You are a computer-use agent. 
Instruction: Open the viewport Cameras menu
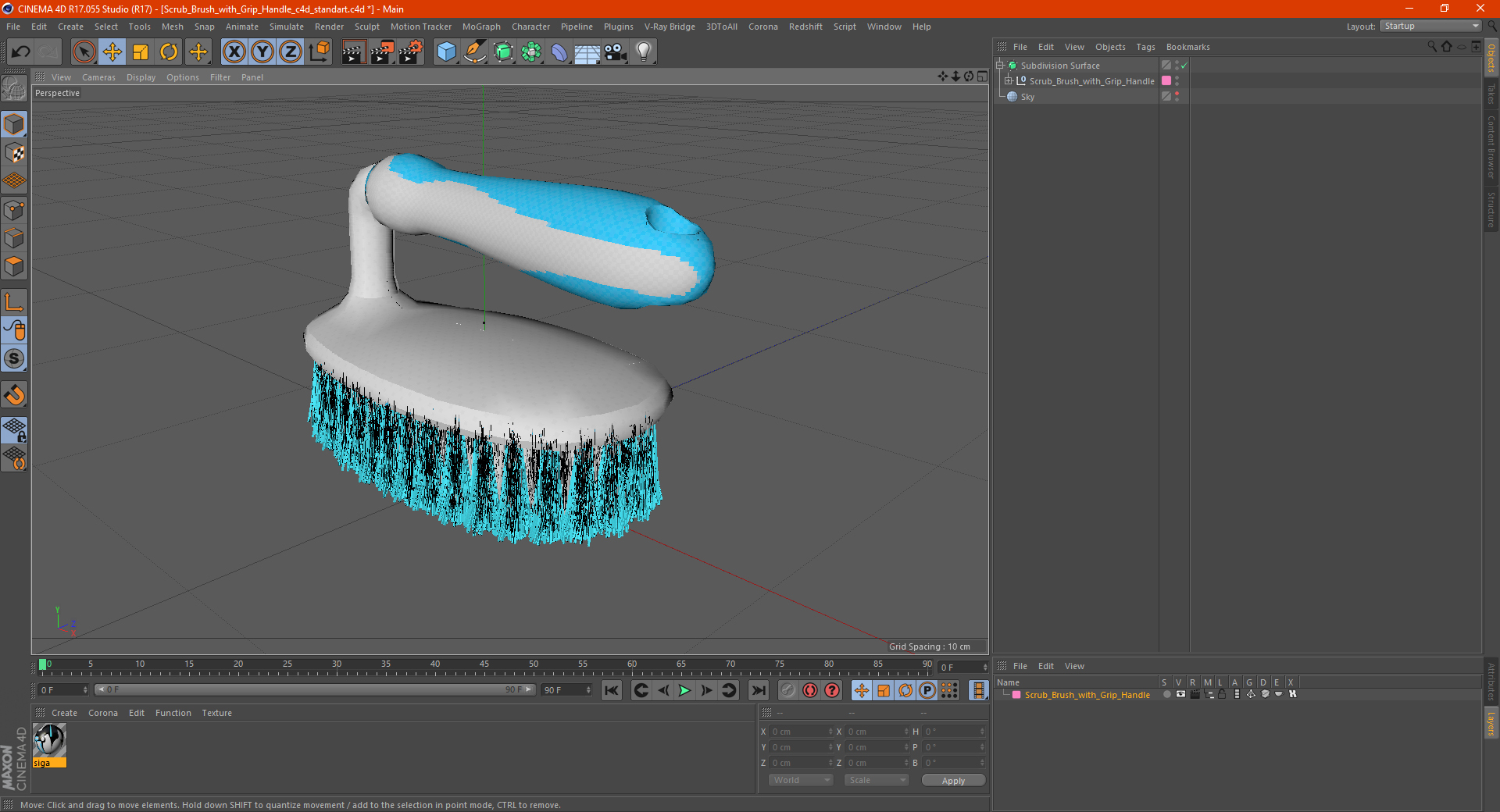tap(98, 77)
